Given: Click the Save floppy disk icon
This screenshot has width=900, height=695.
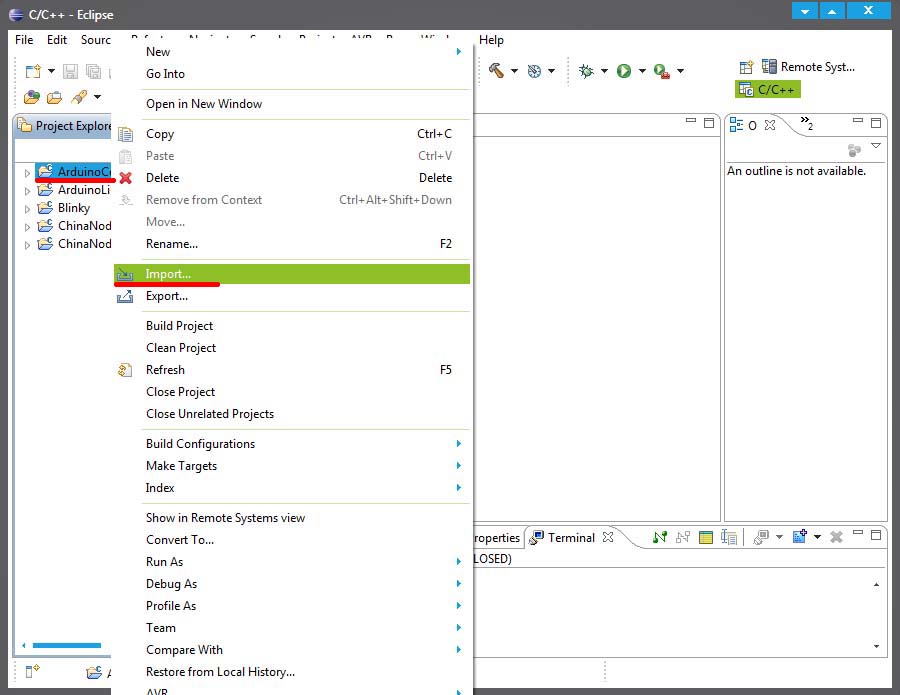Looking at the screenshot, I should [x=70, y=71].
